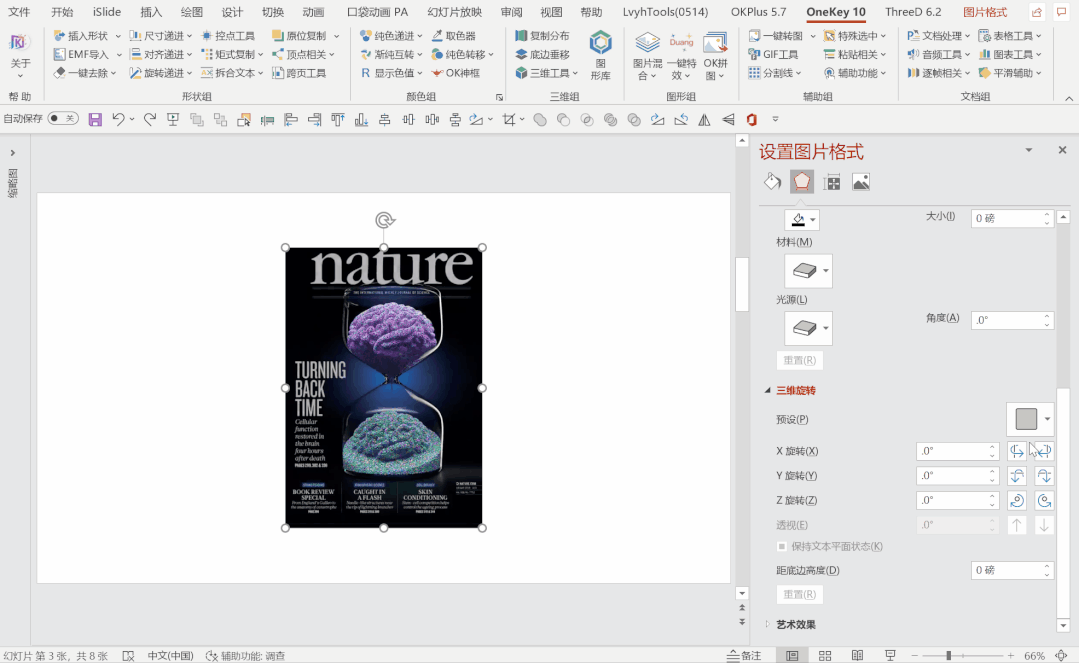The height and width of the screenshot is (663, 1079).
Task: Switch to Reading view icon
Action: click(857, 655)
